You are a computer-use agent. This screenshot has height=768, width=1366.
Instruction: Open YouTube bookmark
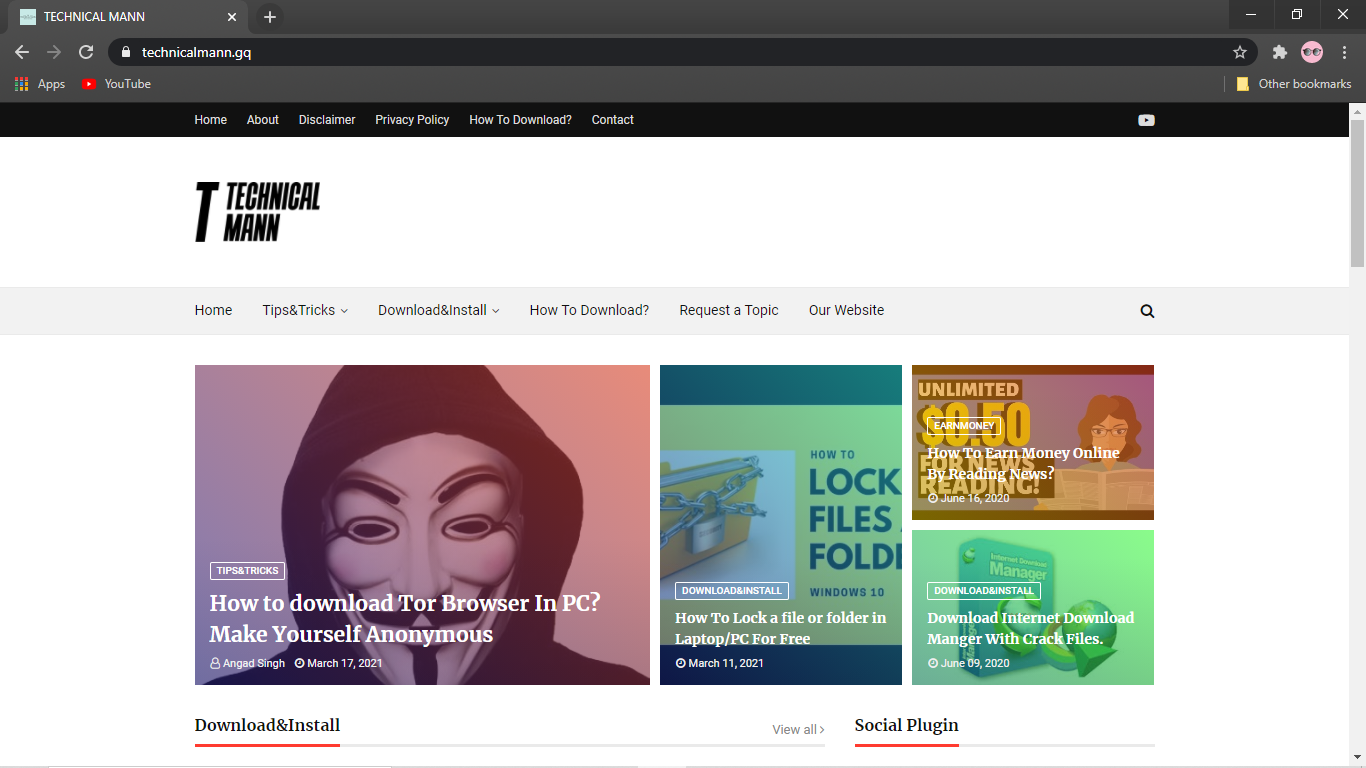(116, 84)
